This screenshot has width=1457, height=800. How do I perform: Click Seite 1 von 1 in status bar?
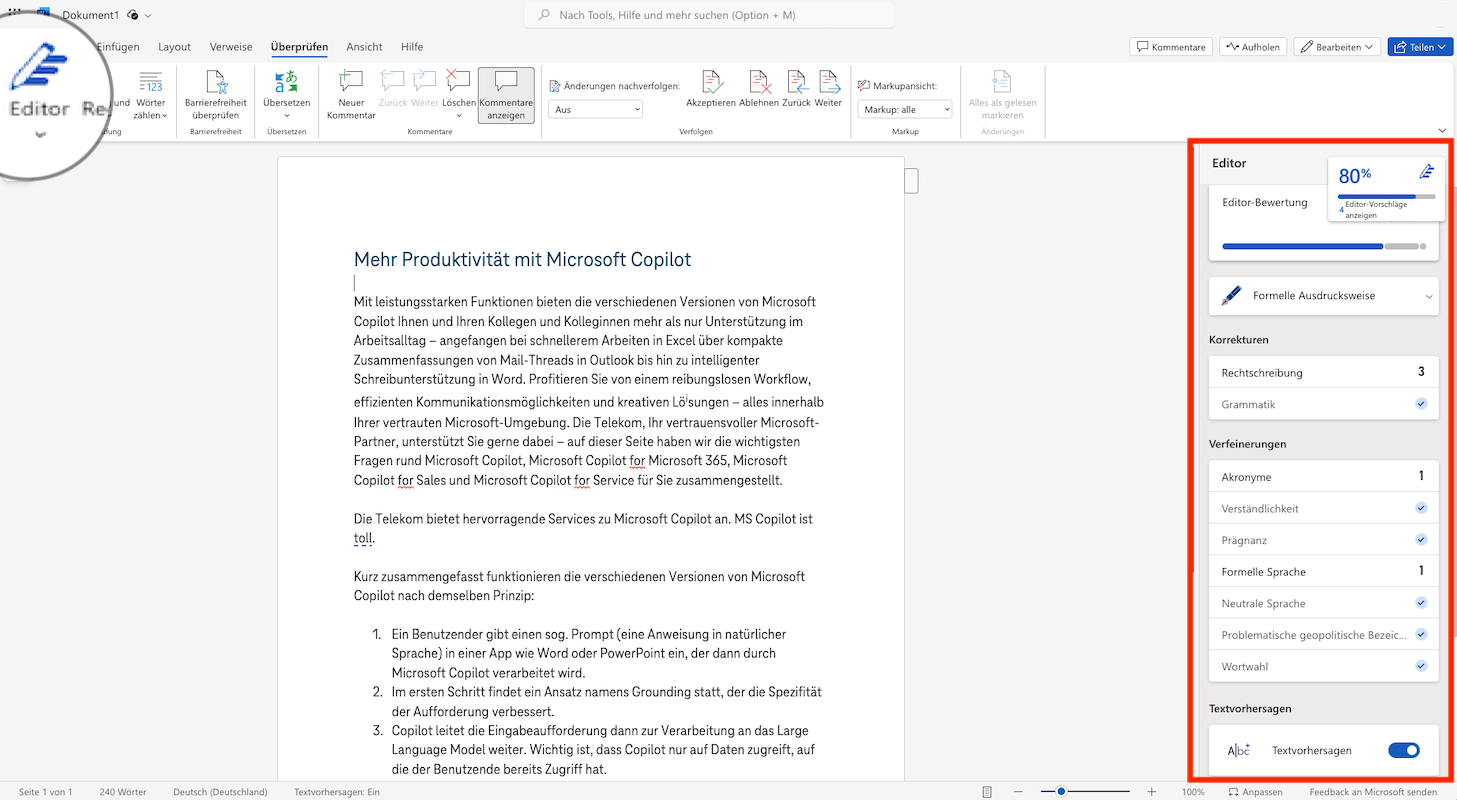tap(46, 792)
